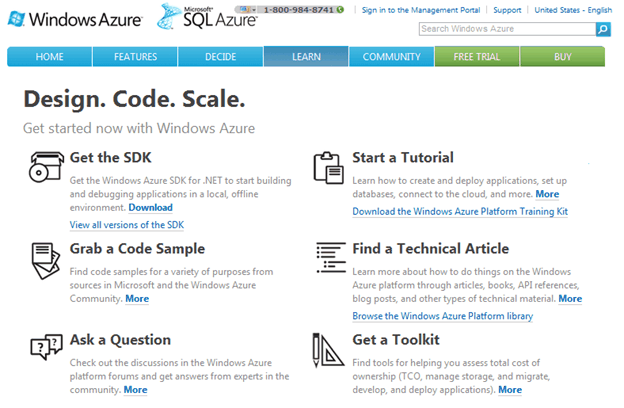Open the FEATURES navigation tab
This screenshot has height=408, width=624.
point(135,57)
